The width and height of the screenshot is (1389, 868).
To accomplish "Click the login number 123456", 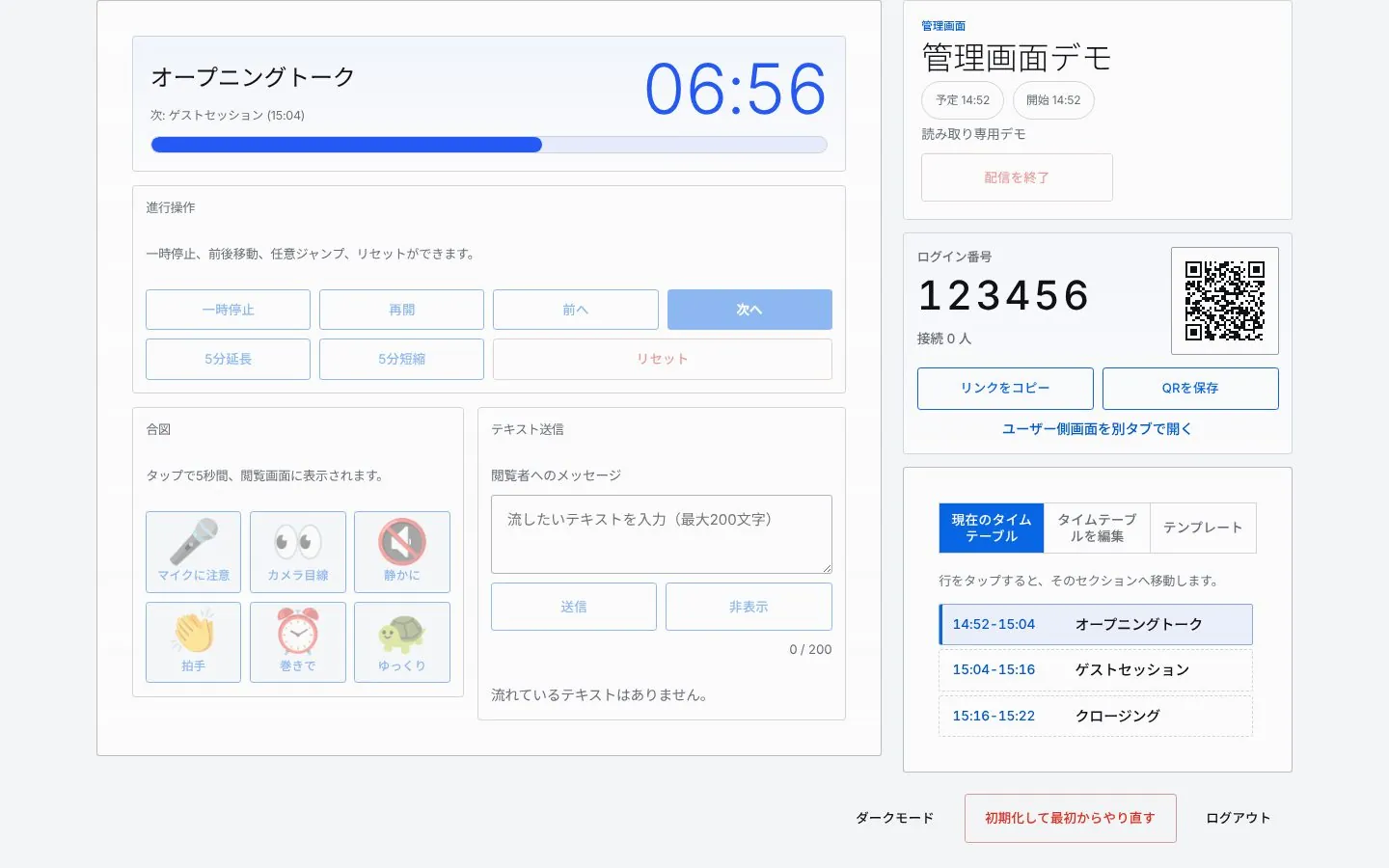I will pyautogui.click(x=1004, y=295).
